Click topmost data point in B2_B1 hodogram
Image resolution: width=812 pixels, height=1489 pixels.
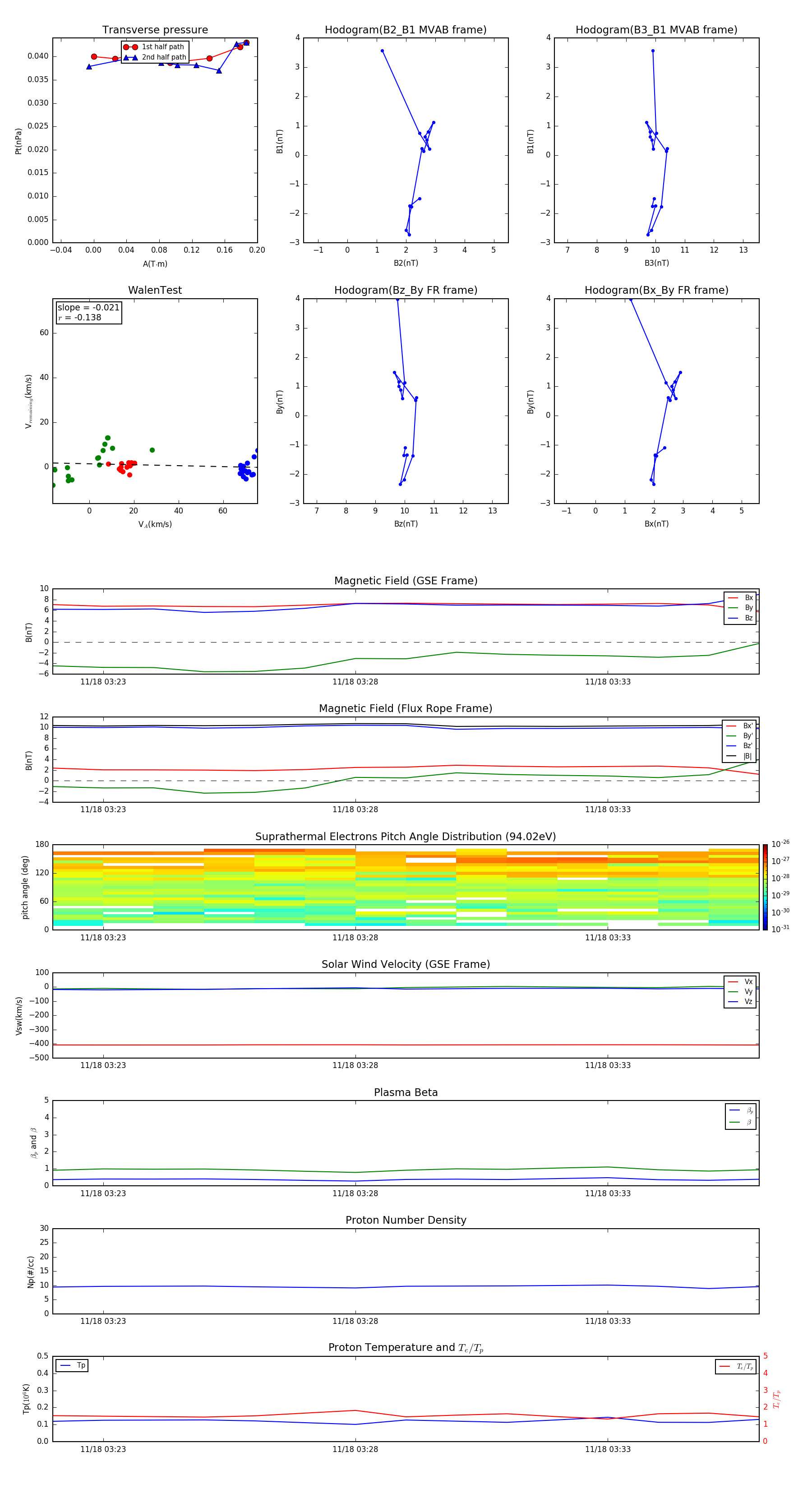tap(382, 51)
